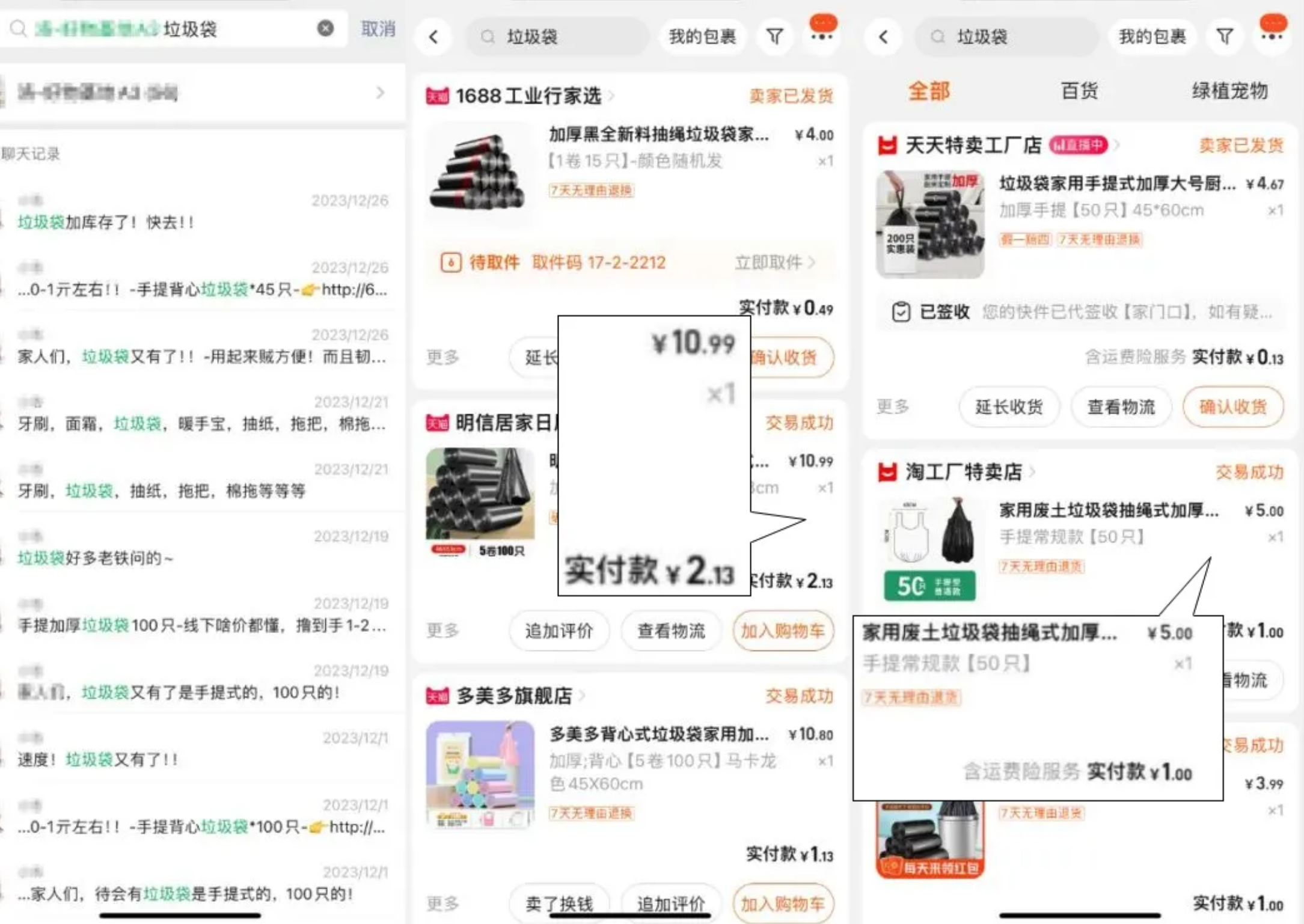Open message 速度！垃圾袋又有了！！

(201, 749)
